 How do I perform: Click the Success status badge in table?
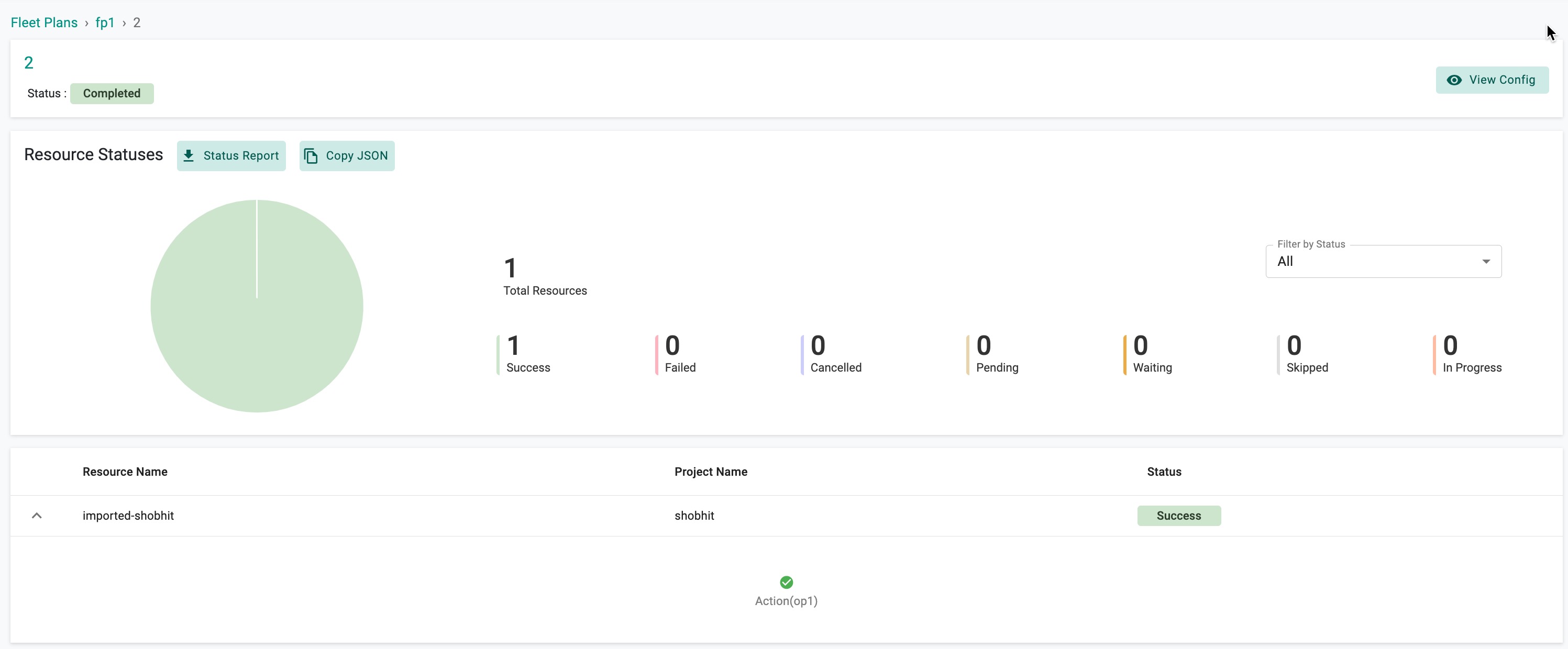[1178, 516]
